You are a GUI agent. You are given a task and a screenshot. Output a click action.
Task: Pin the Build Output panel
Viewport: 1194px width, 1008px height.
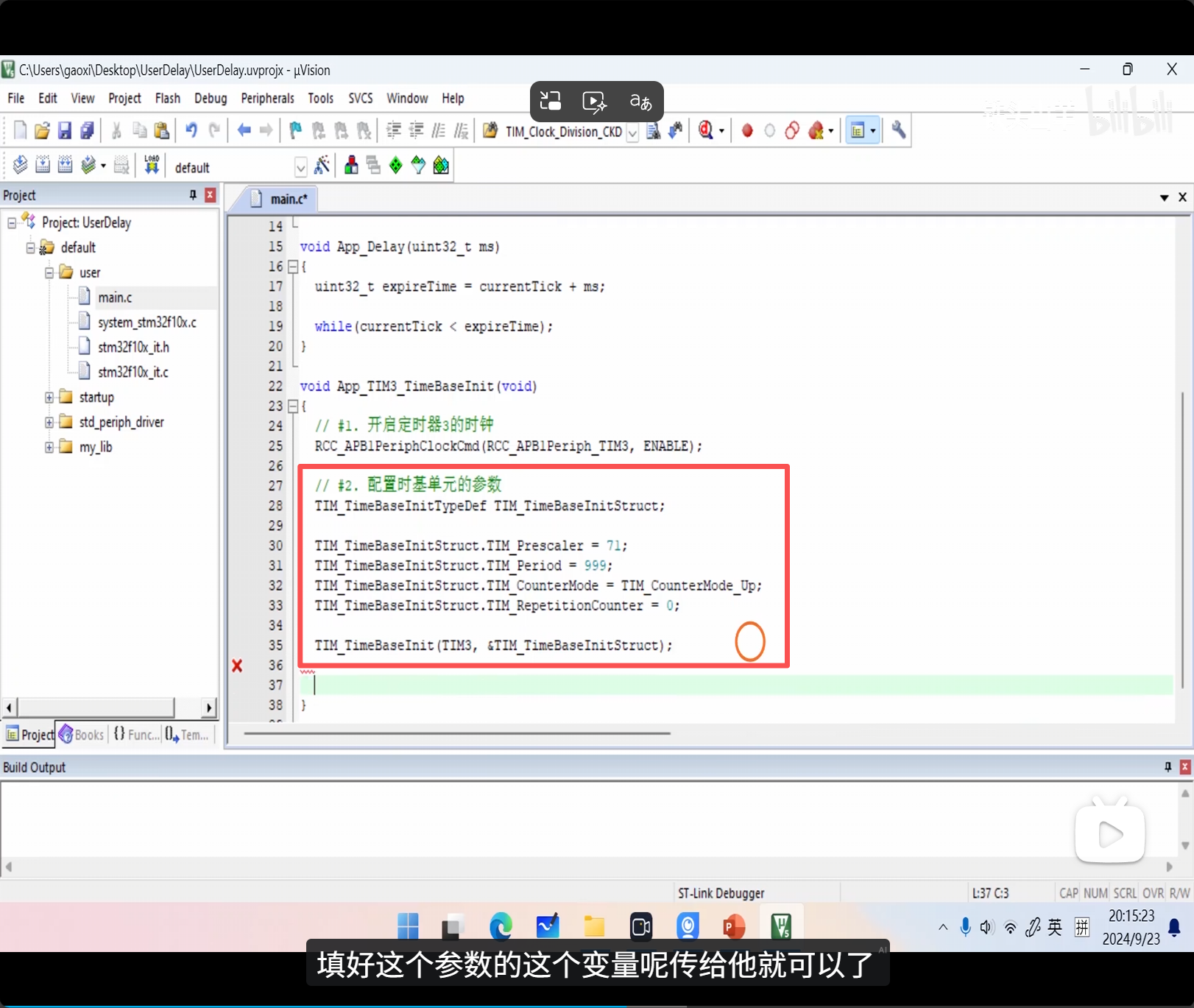pyautogui.click(x=1167, y=767)
